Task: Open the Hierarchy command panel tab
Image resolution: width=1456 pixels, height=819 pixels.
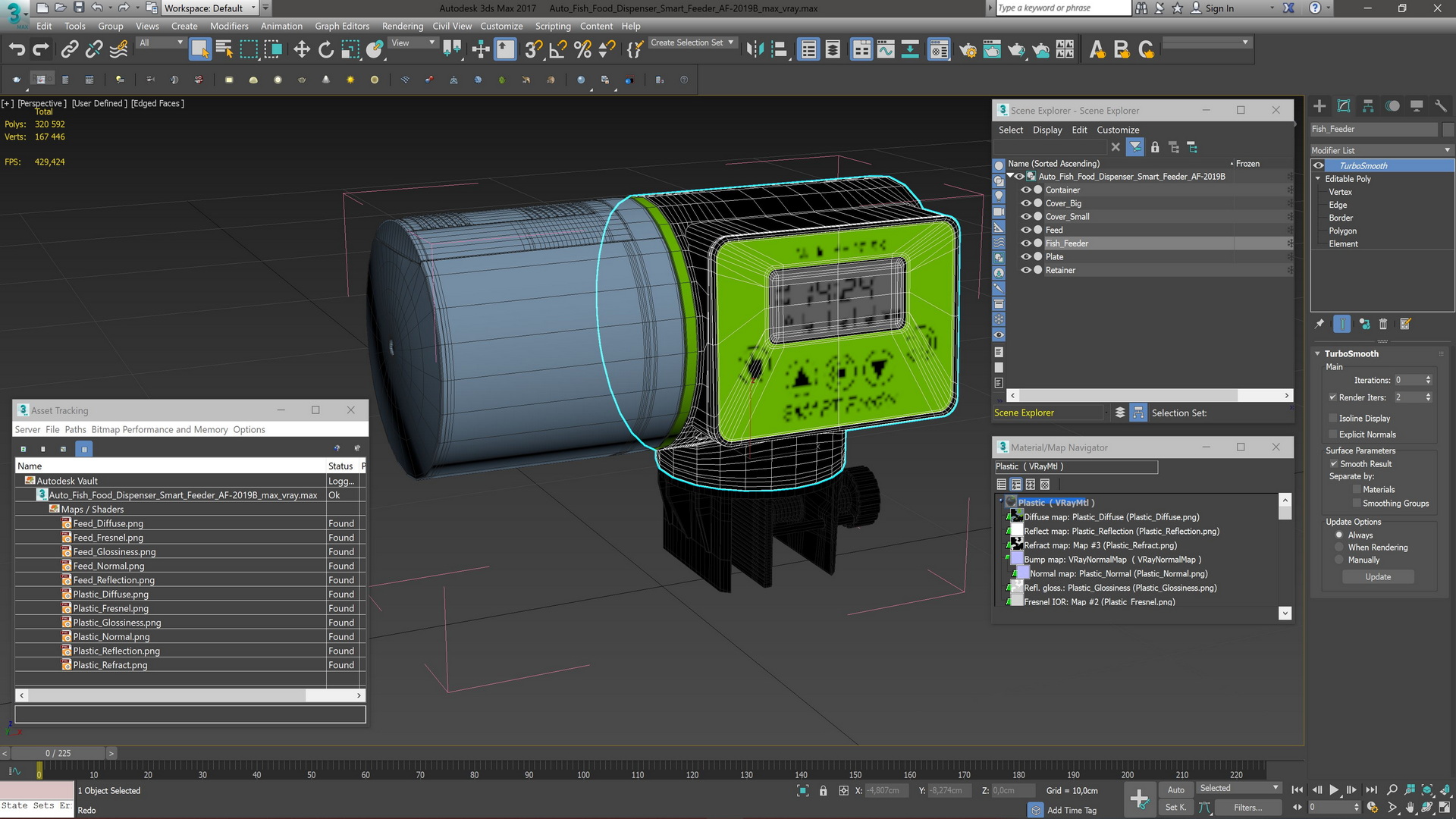Action: [1368, 106]
